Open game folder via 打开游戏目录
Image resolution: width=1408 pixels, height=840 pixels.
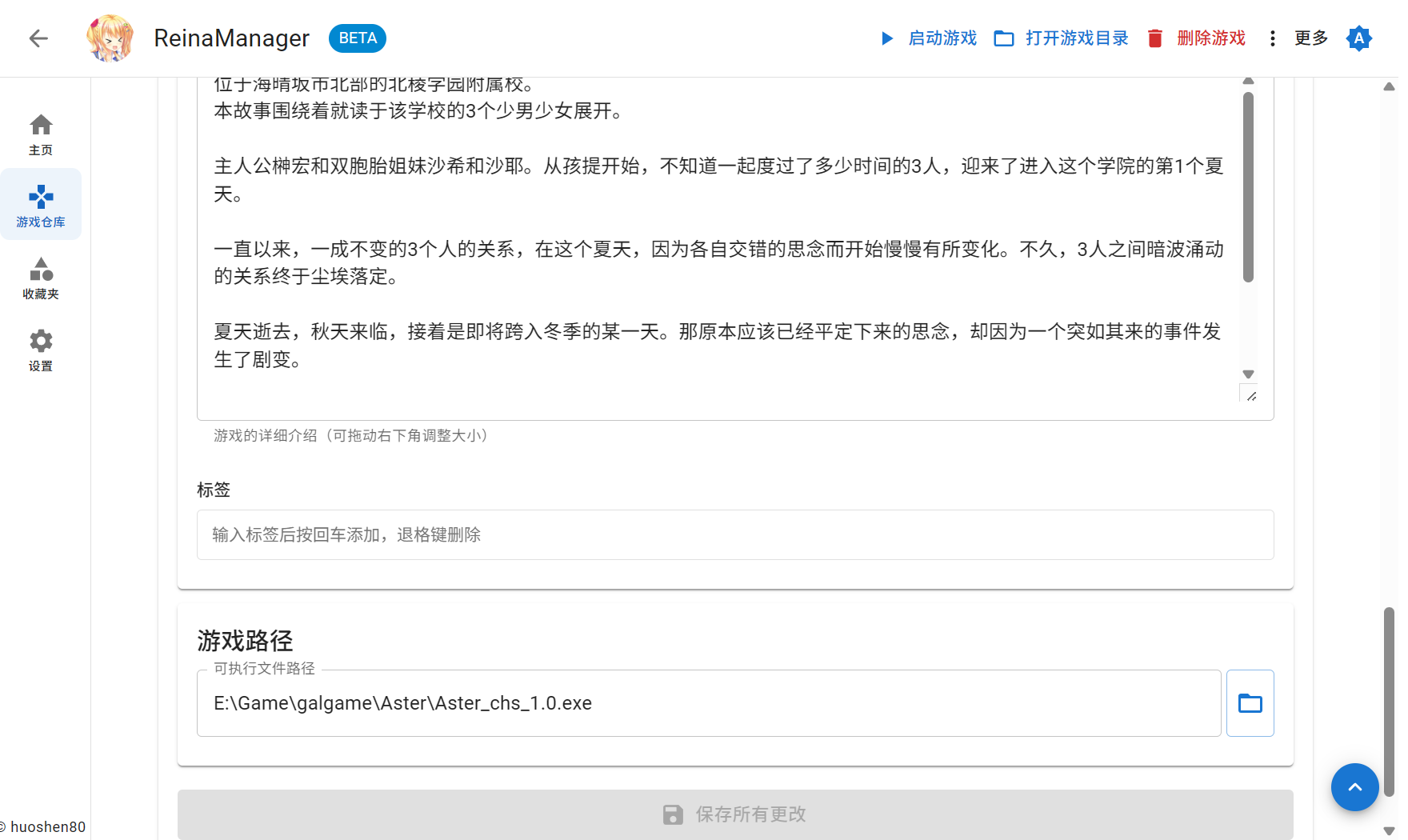(x=1062, y=38)
